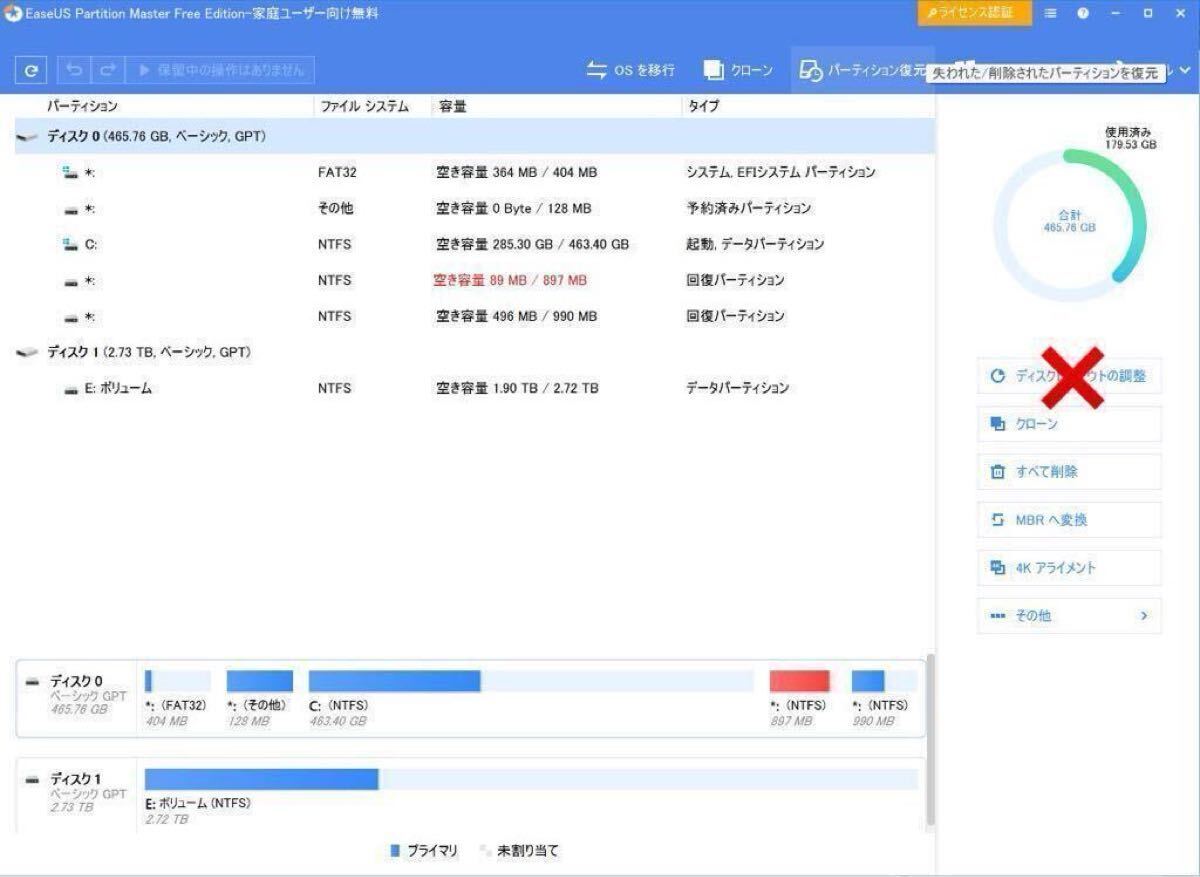Select the 990 MB recovery partition row
This screenshot has height=877, width=1200.
(x=475, y=316)
